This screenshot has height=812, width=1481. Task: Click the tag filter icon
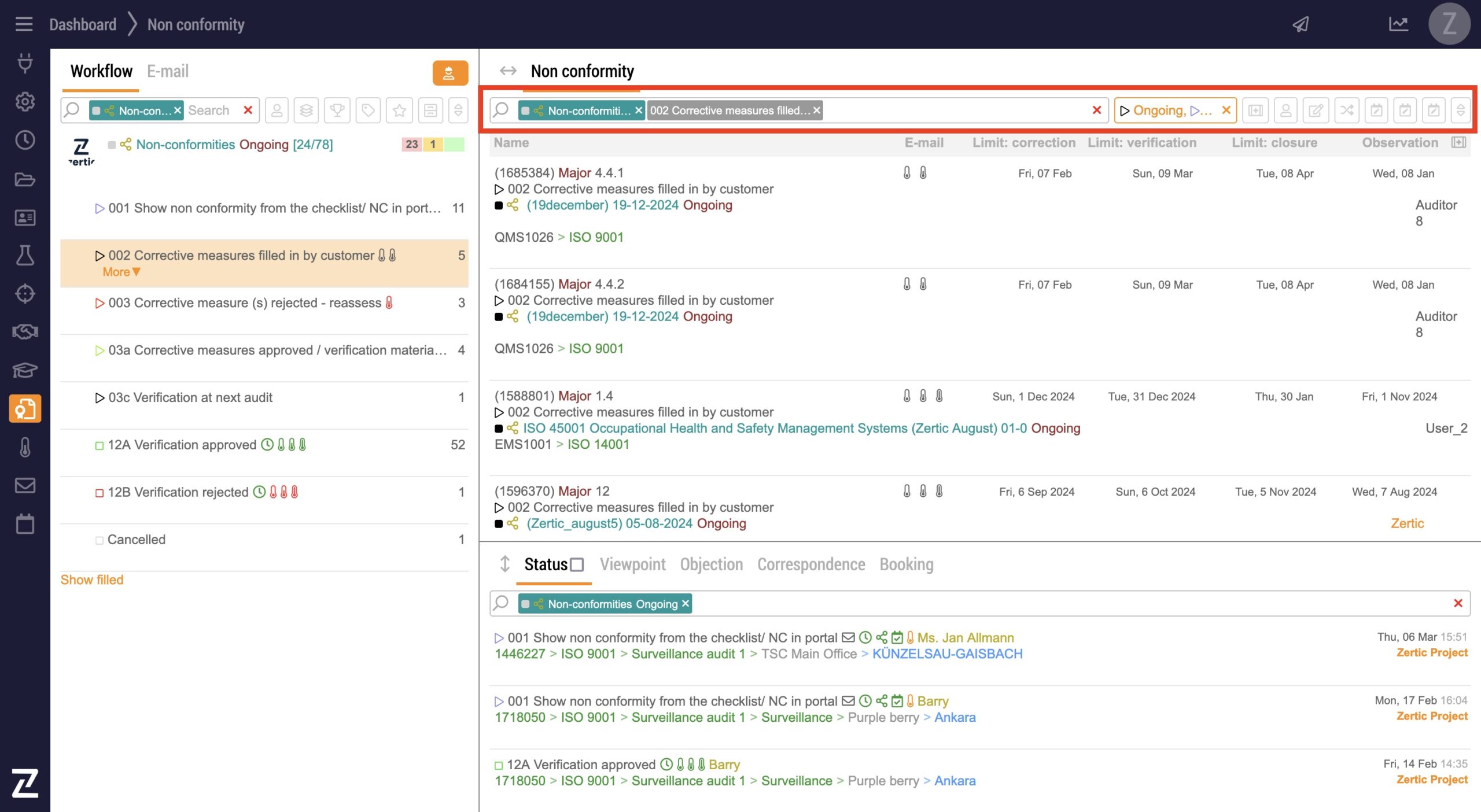(368, 110)
